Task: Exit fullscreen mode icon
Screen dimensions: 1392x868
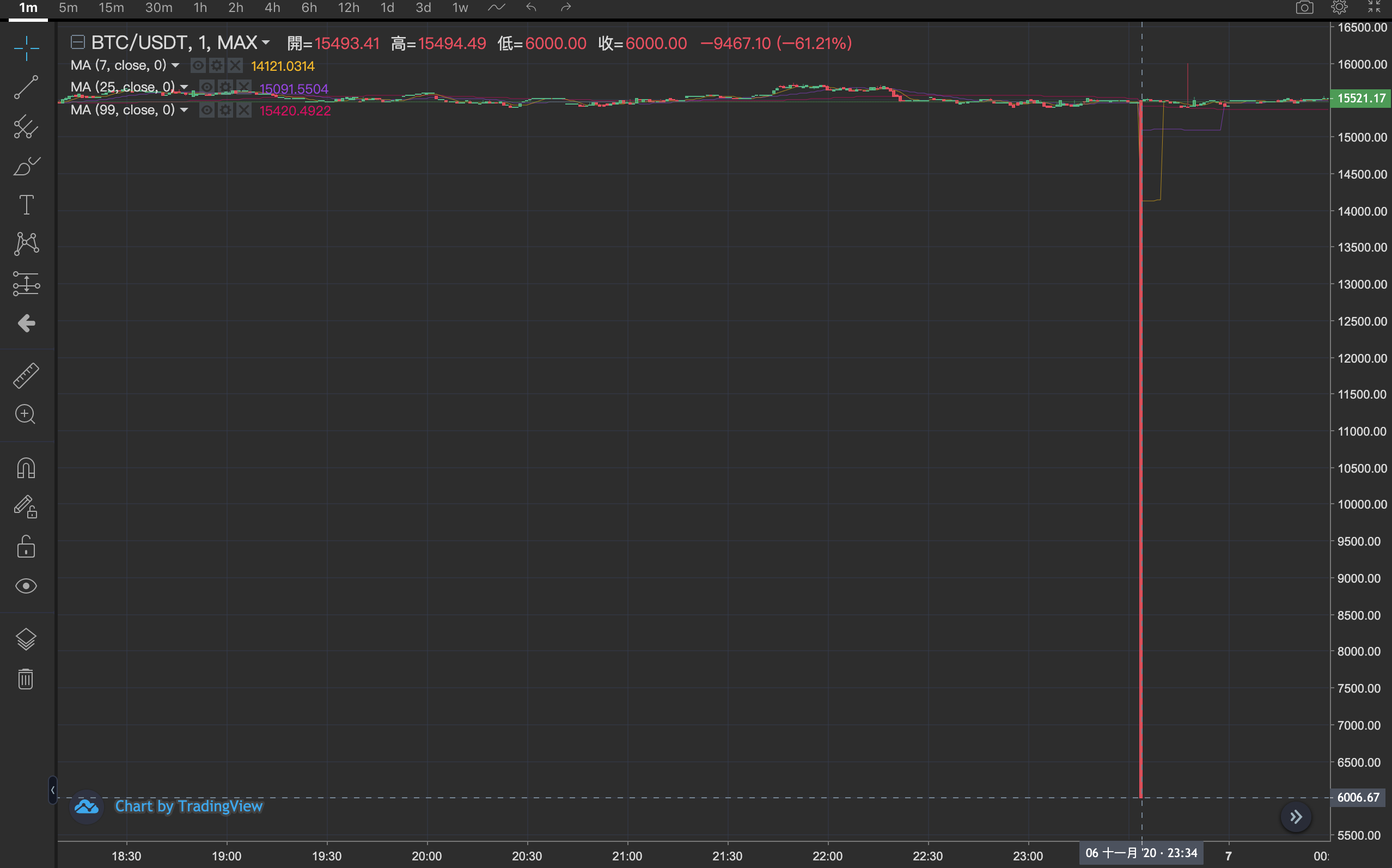Action: coord(1374,7)
